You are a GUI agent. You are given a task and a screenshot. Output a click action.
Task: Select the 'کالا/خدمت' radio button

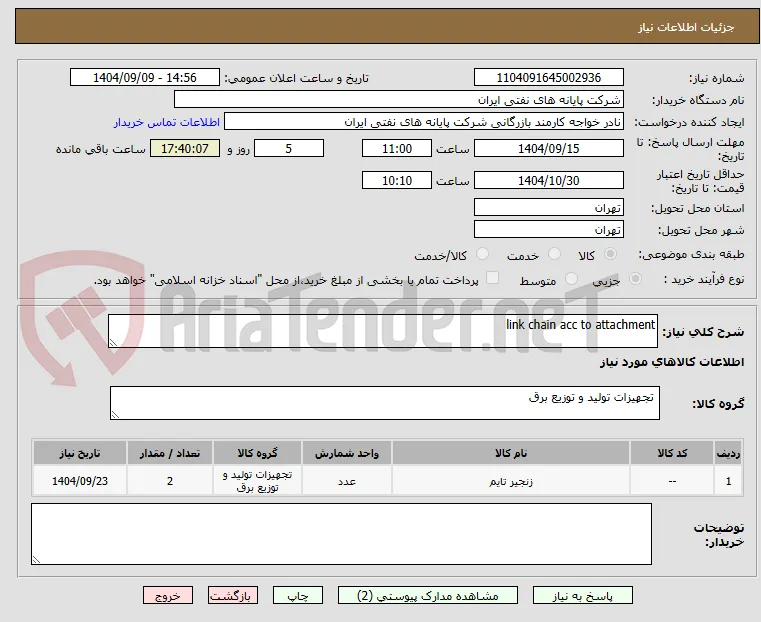point(482,254)
